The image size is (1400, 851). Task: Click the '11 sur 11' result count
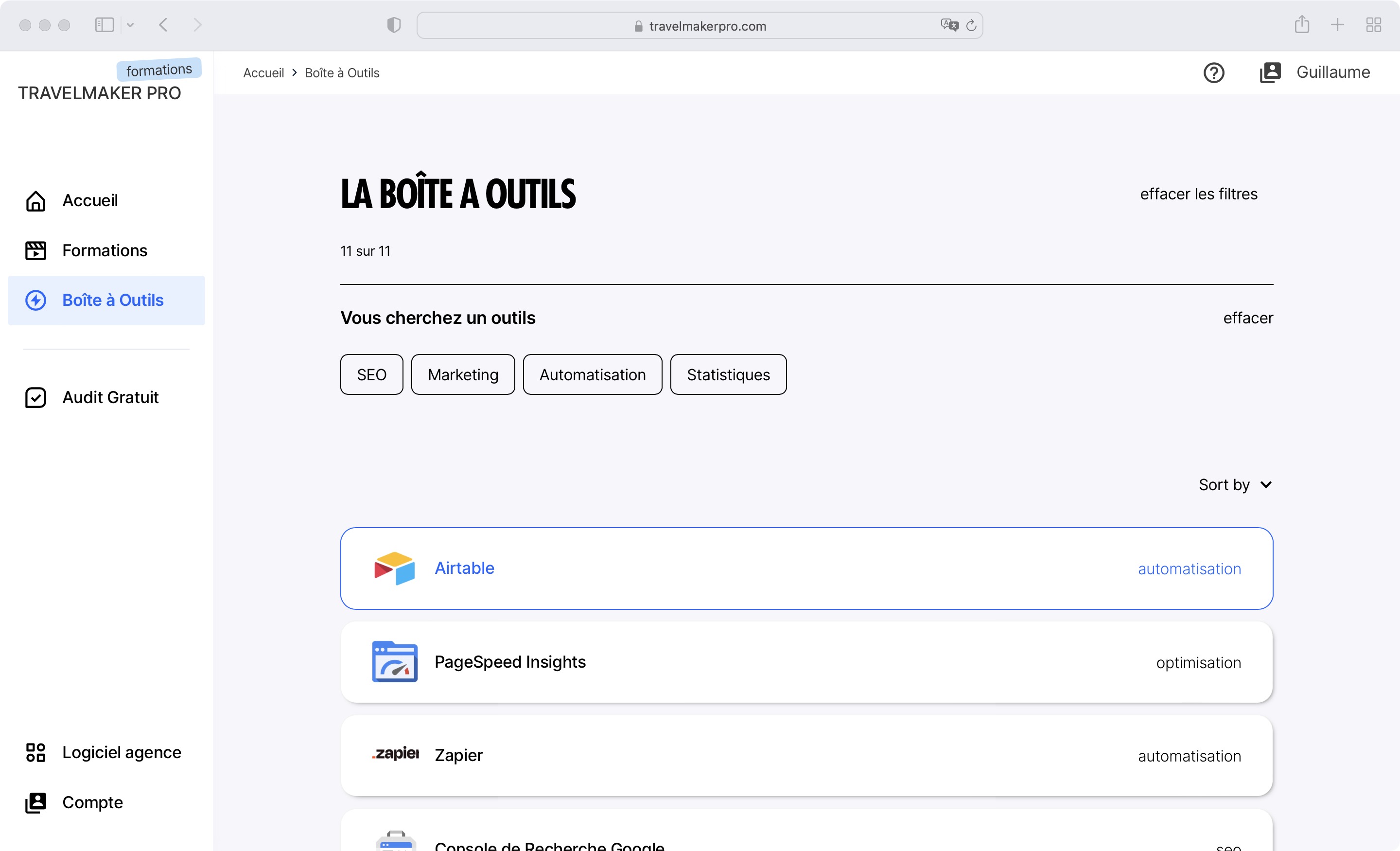[x=366, y=251]
